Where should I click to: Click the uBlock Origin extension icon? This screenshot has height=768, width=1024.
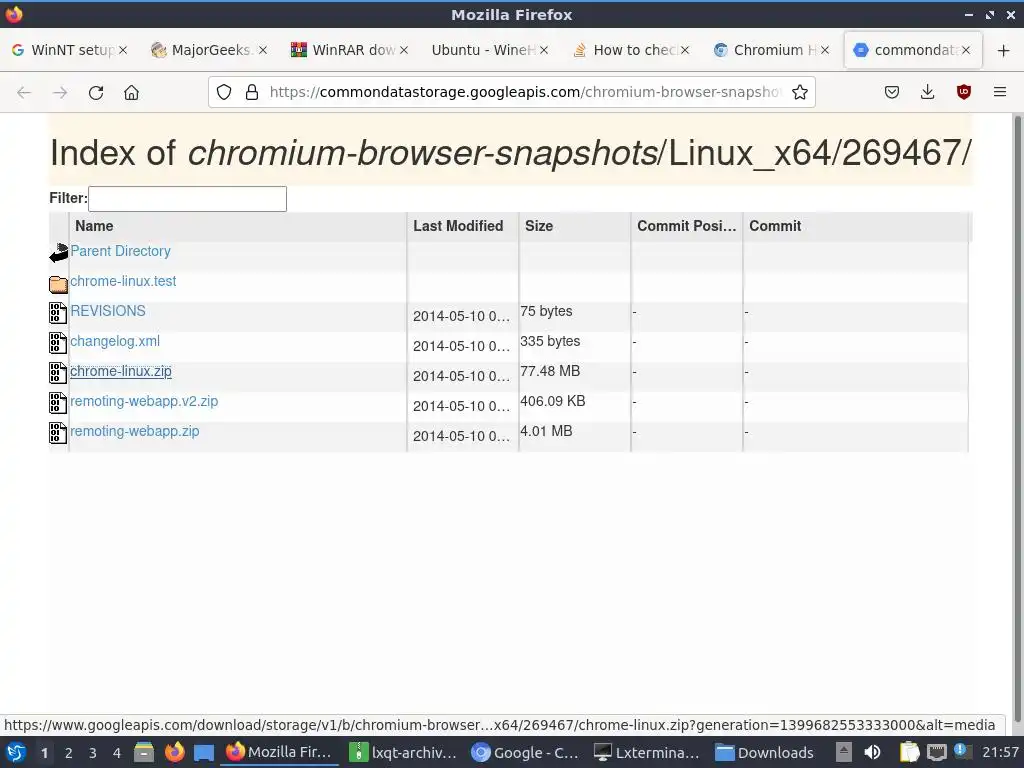point(963,92)
